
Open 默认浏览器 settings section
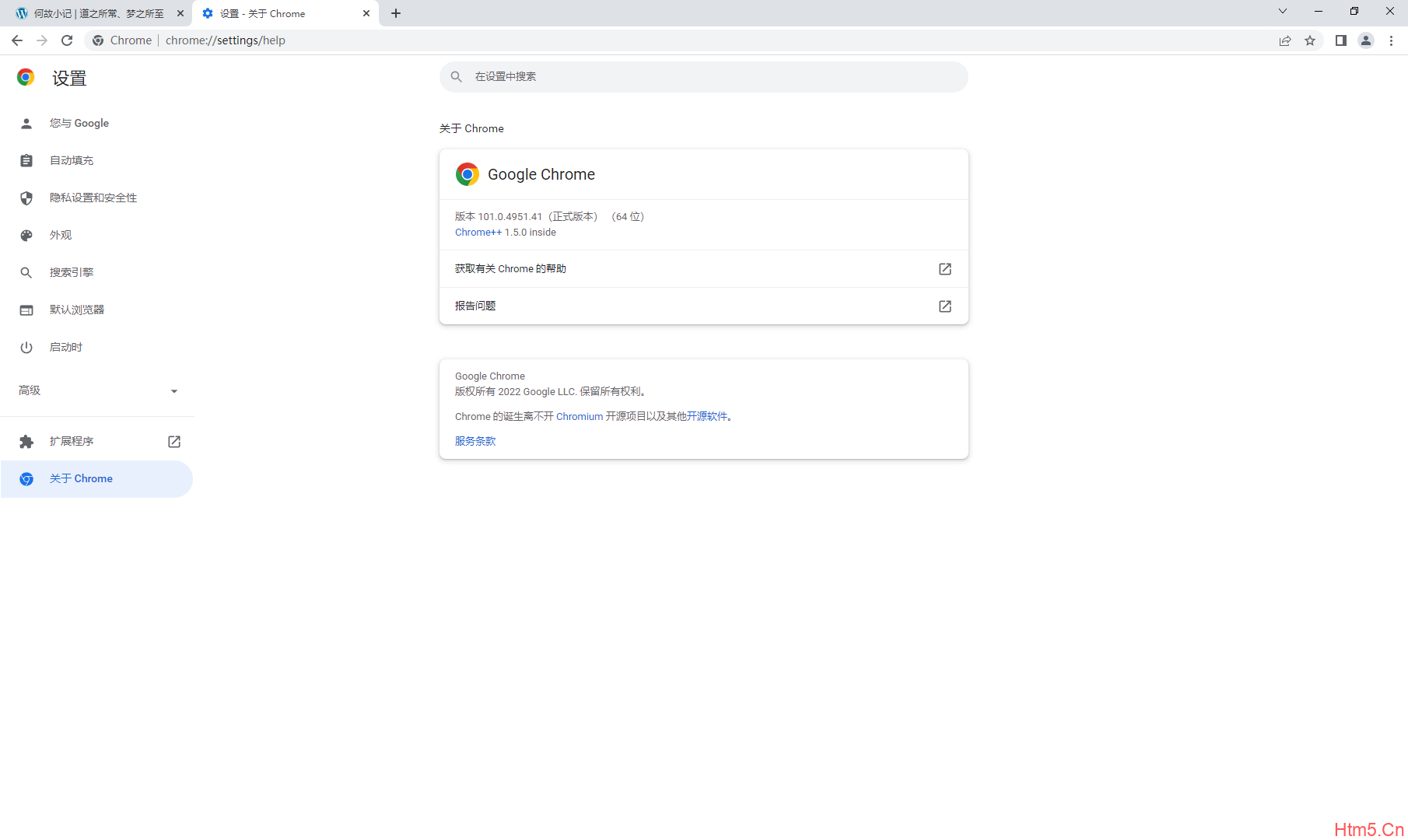pyautogui.click(x=96, y=310)
